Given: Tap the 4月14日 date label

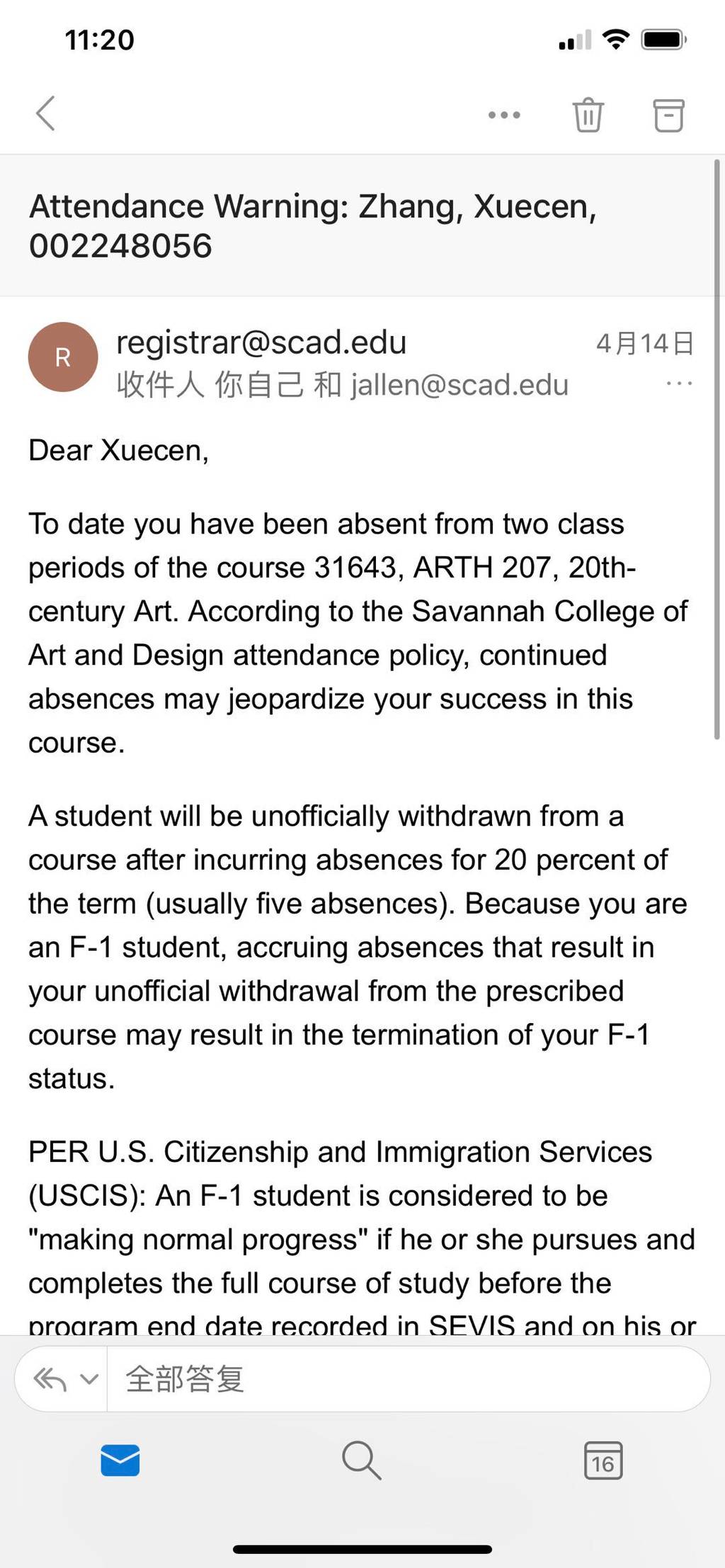Looking at the screenshot, I should pyautogui.click(x=645, y=344).
